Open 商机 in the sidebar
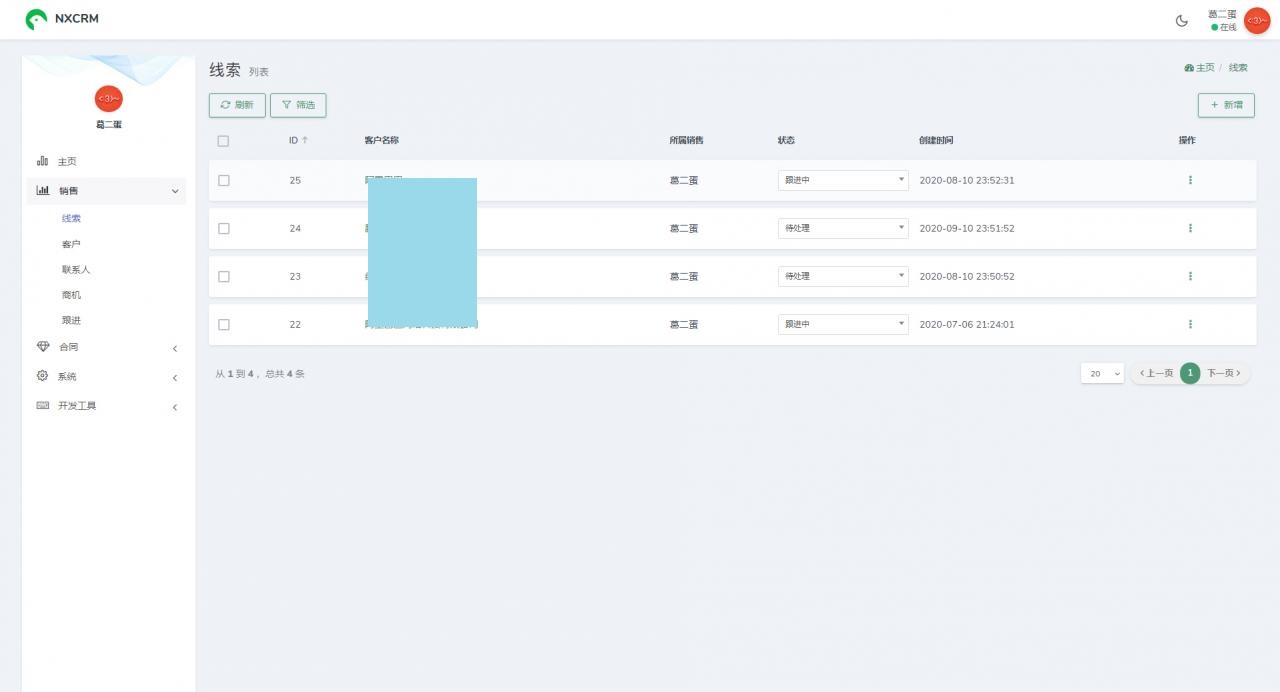The width and height of the screenshot is (1280, 692). (x=71, y=295)
